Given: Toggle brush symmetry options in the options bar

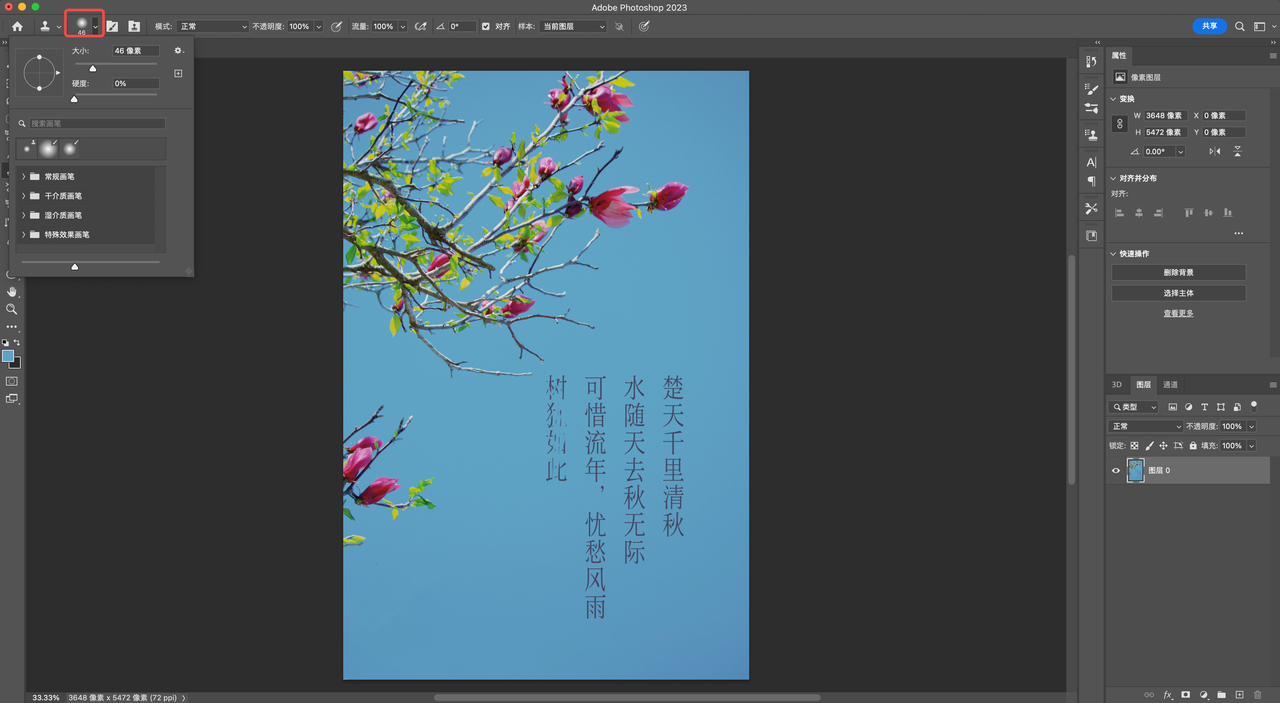Looking at the screenshot, I should point(642,26).
